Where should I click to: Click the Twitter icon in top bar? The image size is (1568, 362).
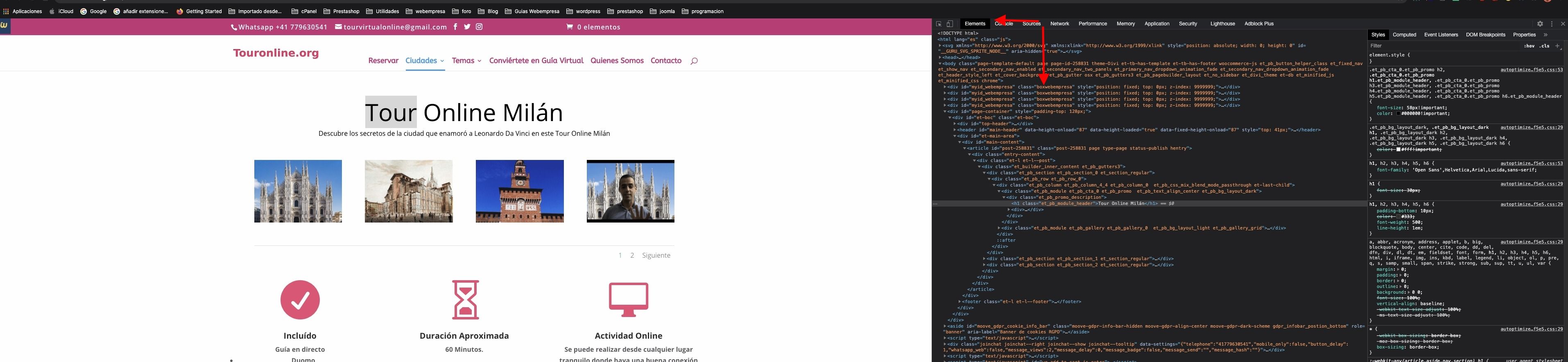point(467,27)
